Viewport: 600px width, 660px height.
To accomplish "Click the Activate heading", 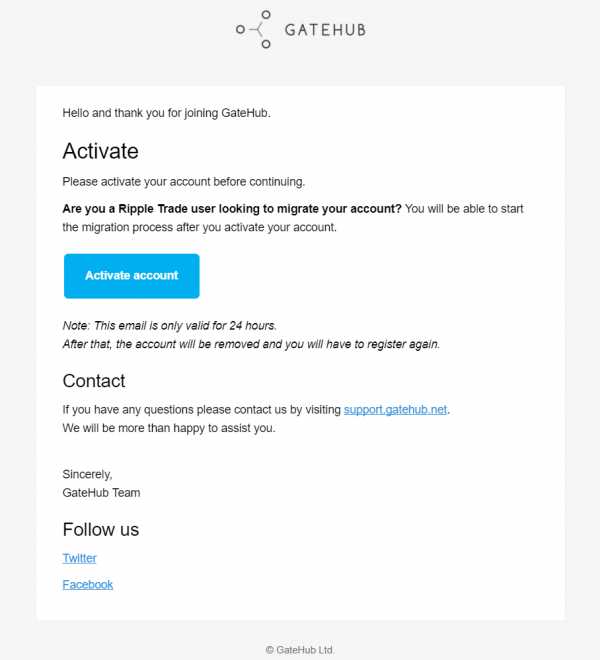I will coord(100,151).
